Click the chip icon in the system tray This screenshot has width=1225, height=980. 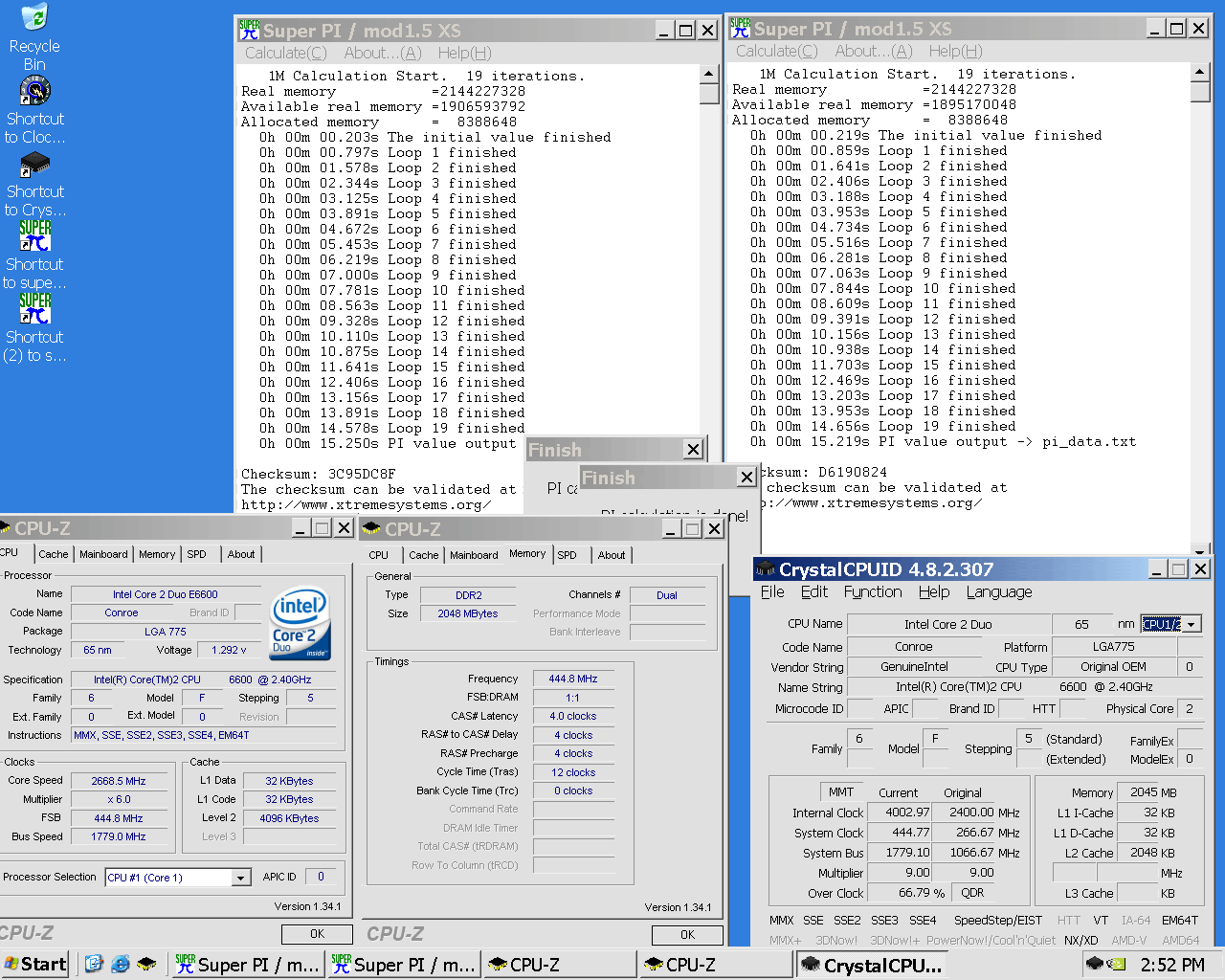tap(1095, 964)
